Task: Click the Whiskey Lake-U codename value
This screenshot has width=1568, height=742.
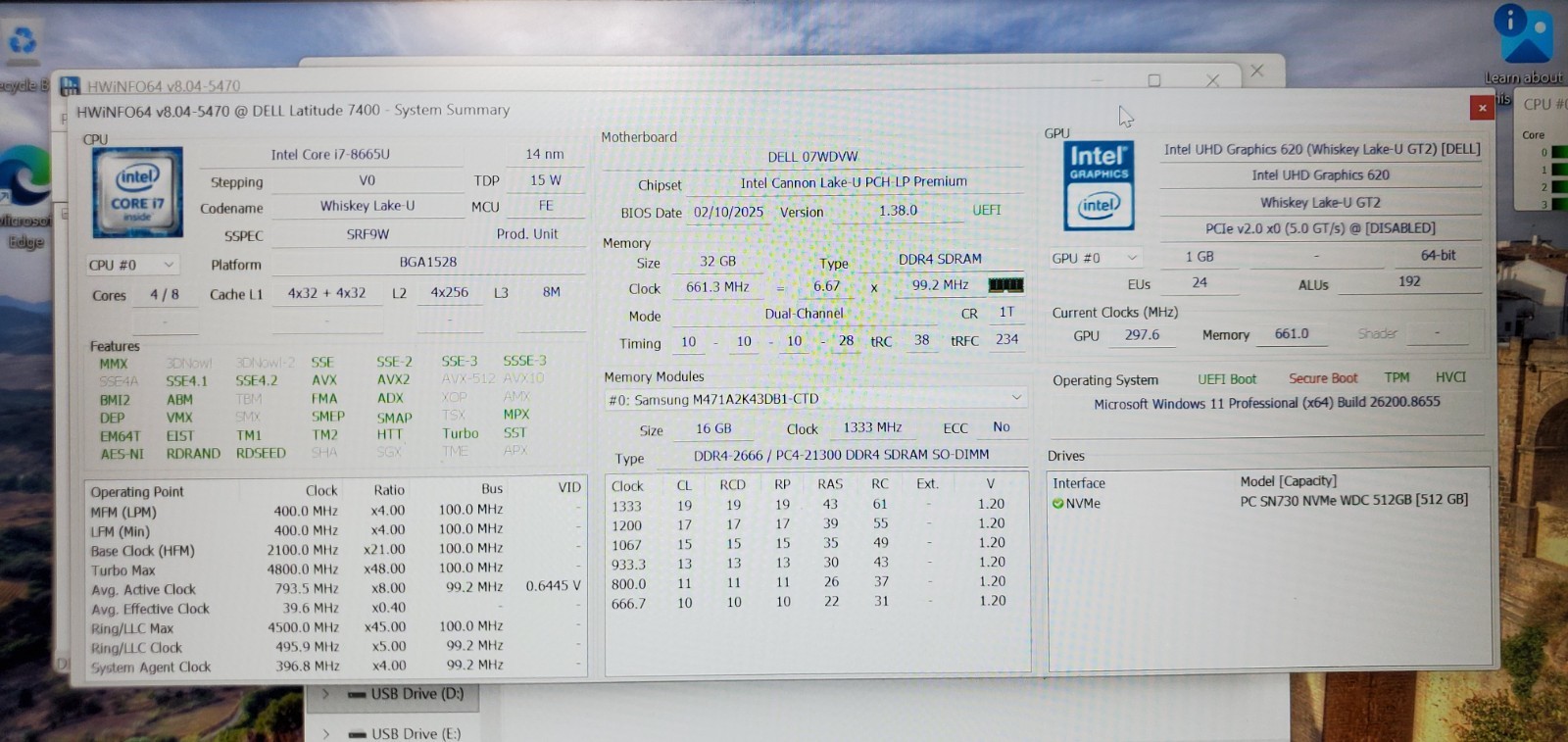Action: coord(367,206)
